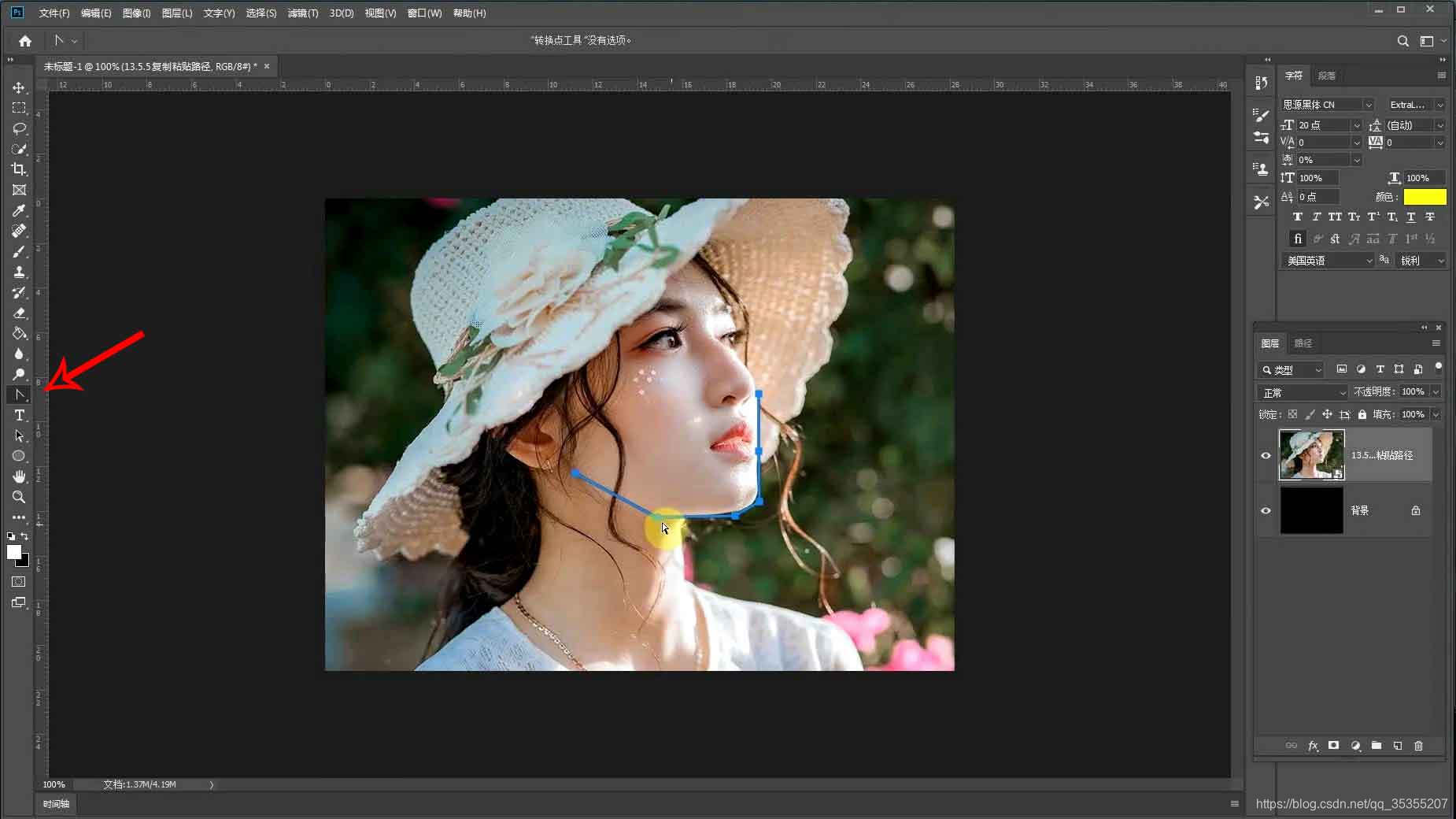Viewport: 1456px width, 819px height.
Task: Toggle Strikethrough text style
Action: pos(1430,217)
